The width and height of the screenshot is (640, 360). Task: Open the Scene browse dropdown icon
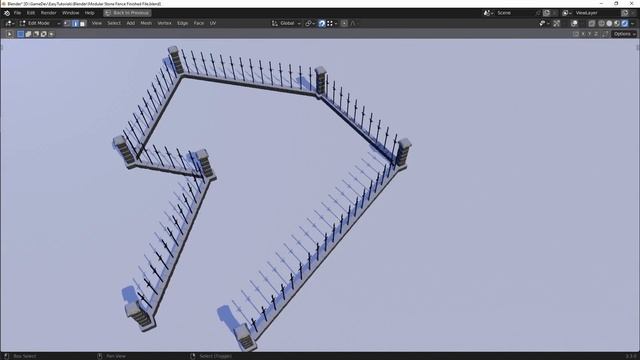[488, 13]
